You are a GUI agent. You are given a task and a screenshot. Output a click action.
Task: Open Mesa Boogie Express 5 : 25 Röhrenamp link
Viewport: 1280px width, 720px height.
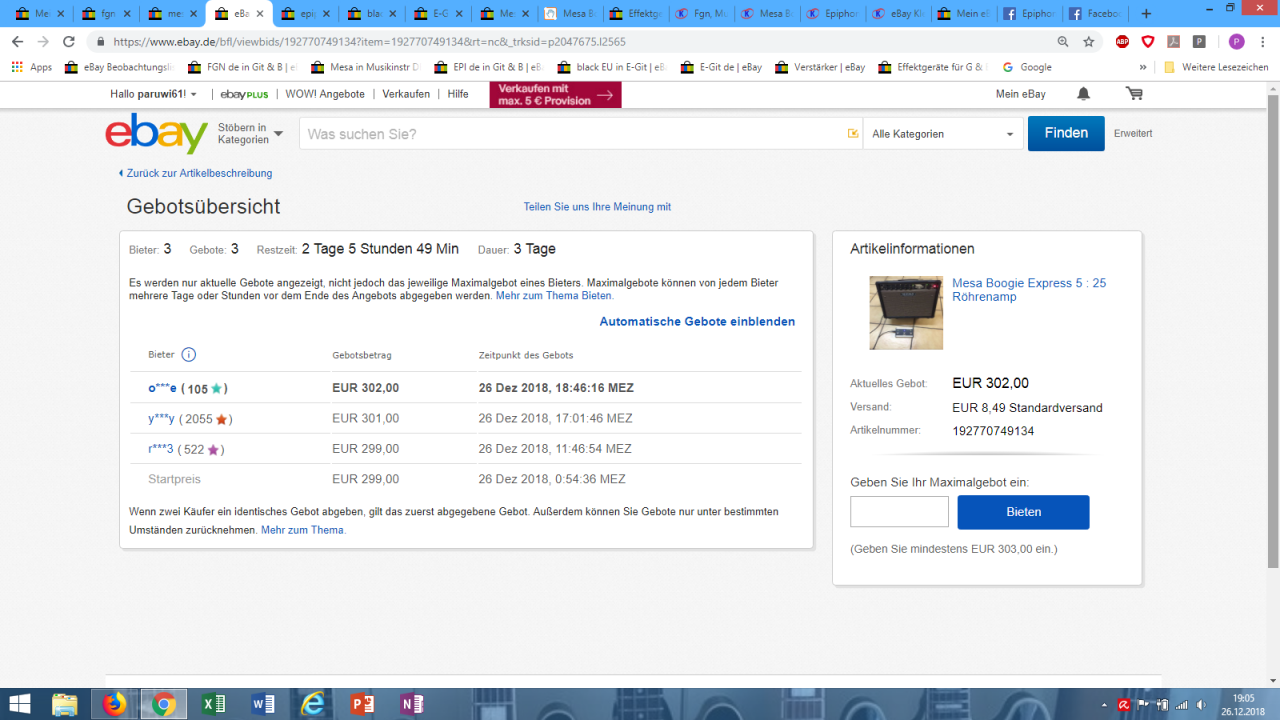click(1029, 290)
